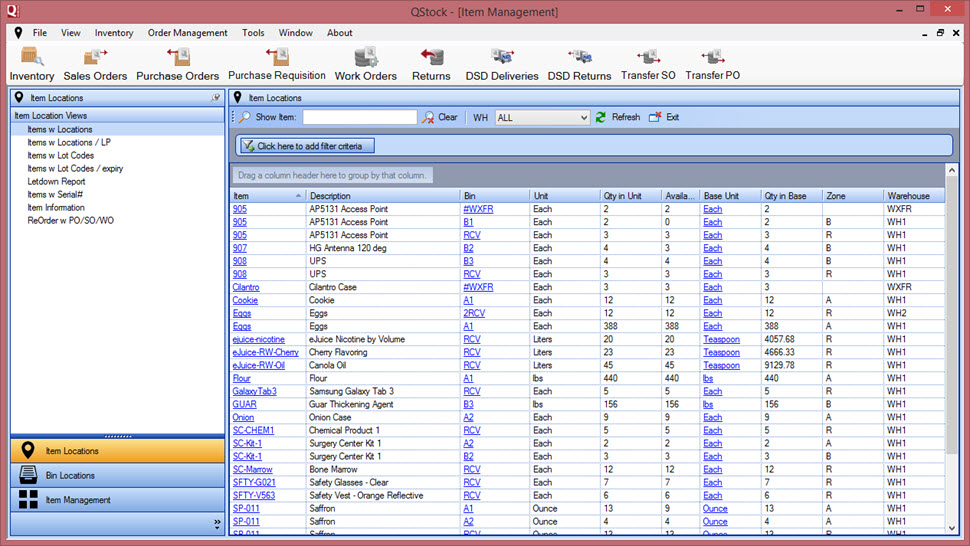
Task: Click the Transfer SO toolbar icon
Action: [x=647, y=62]
